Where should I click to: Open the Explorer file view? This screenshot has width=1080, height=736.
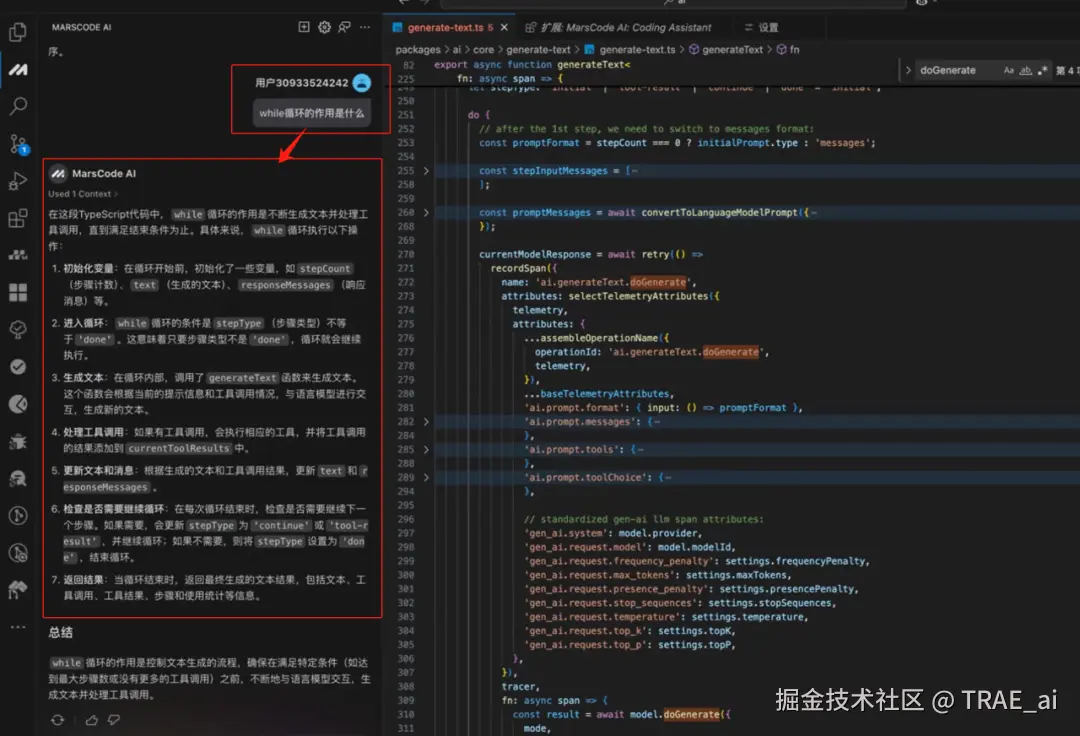[17, 32]
